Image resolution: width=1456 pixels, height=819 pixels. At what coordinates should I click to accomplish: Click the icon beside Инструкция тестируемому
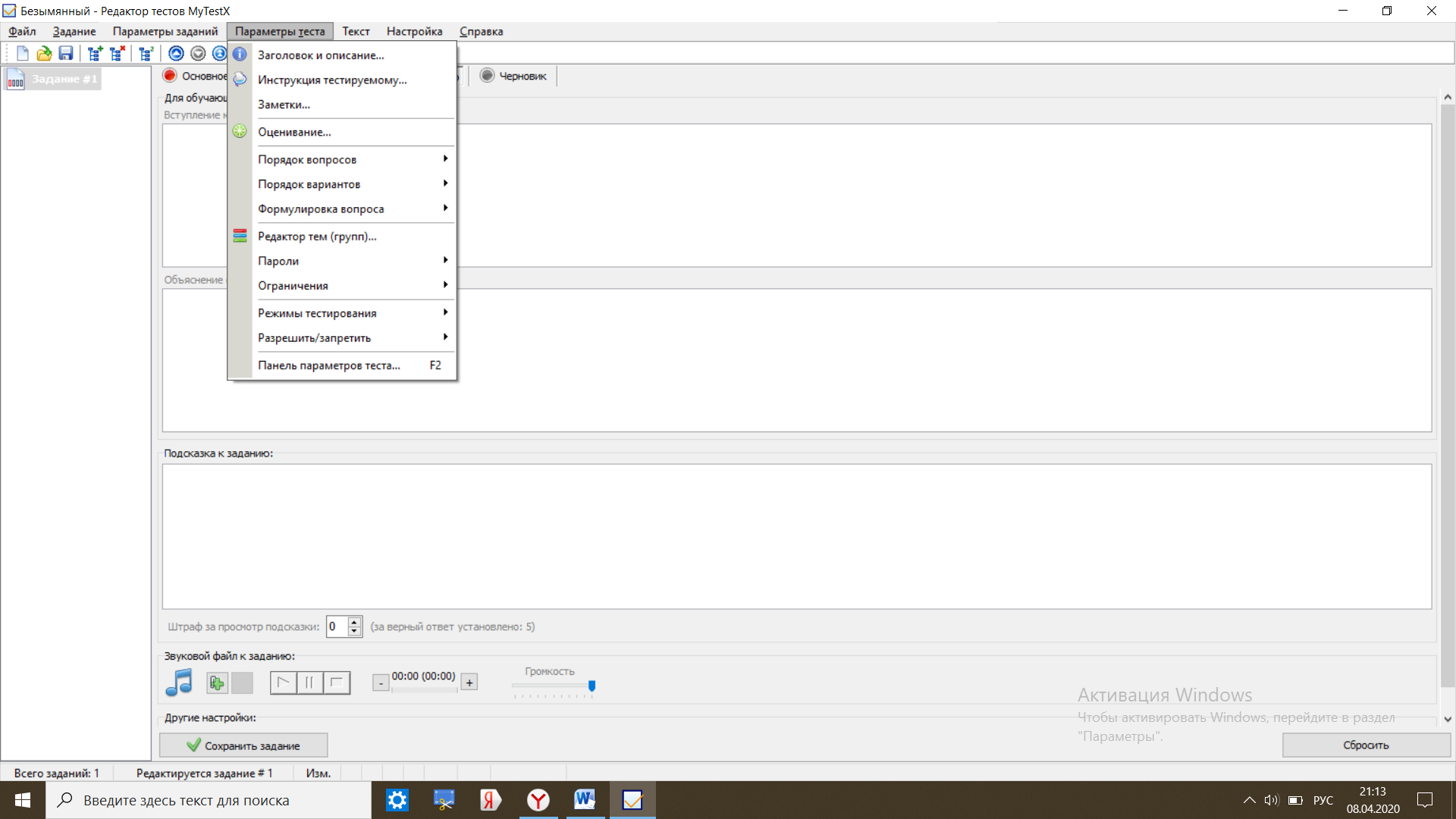click(240, 79)
